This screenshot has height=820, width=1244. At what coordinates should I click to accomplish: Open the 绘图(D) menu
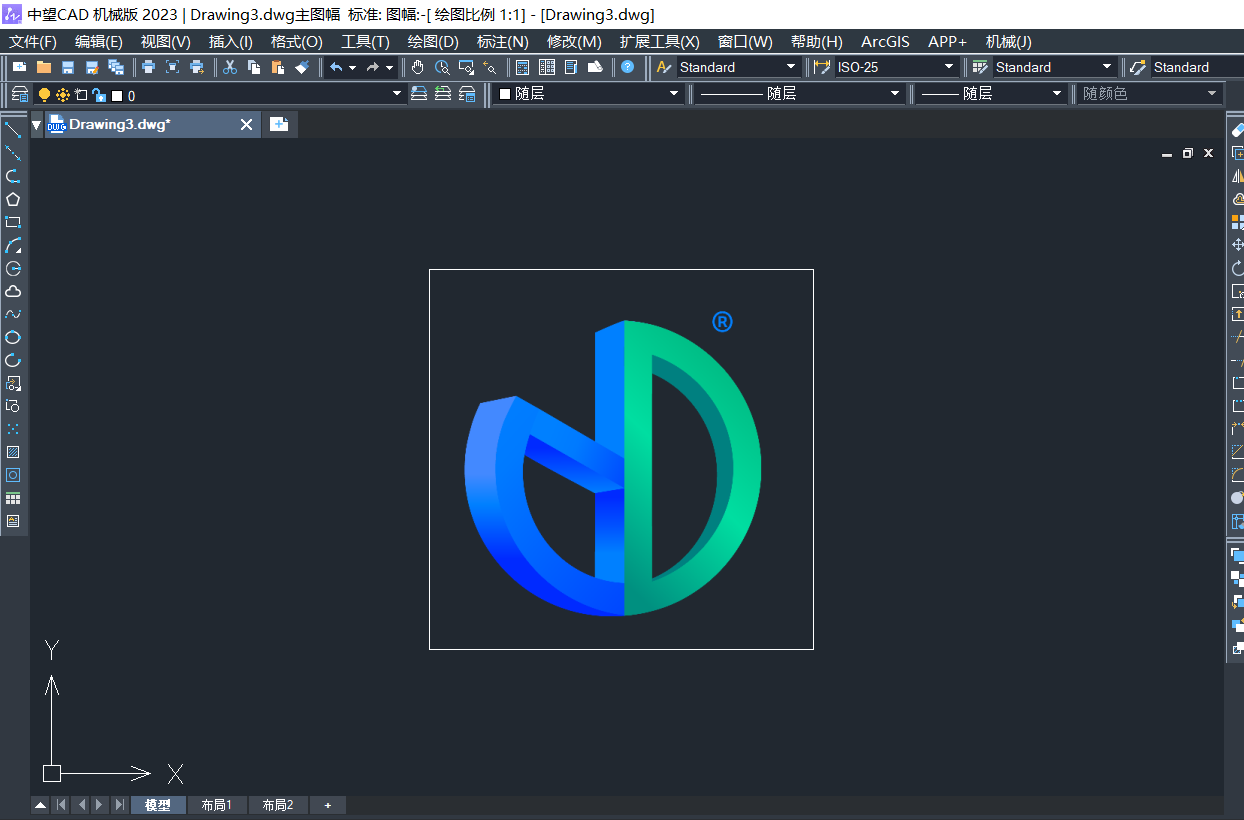pos(432,41)
